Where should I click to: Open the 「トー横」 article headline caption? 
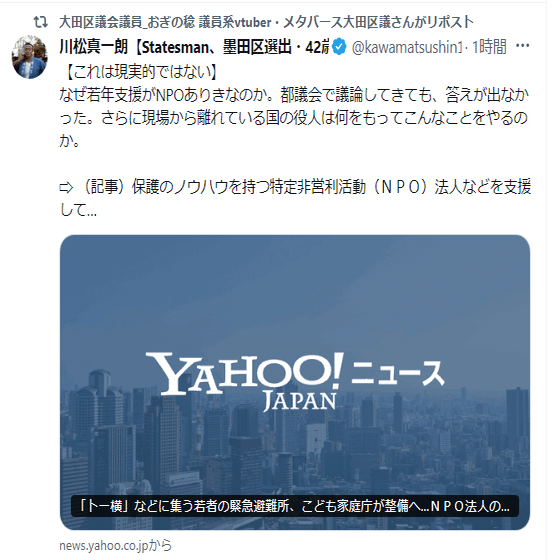(x=295, y=506)
